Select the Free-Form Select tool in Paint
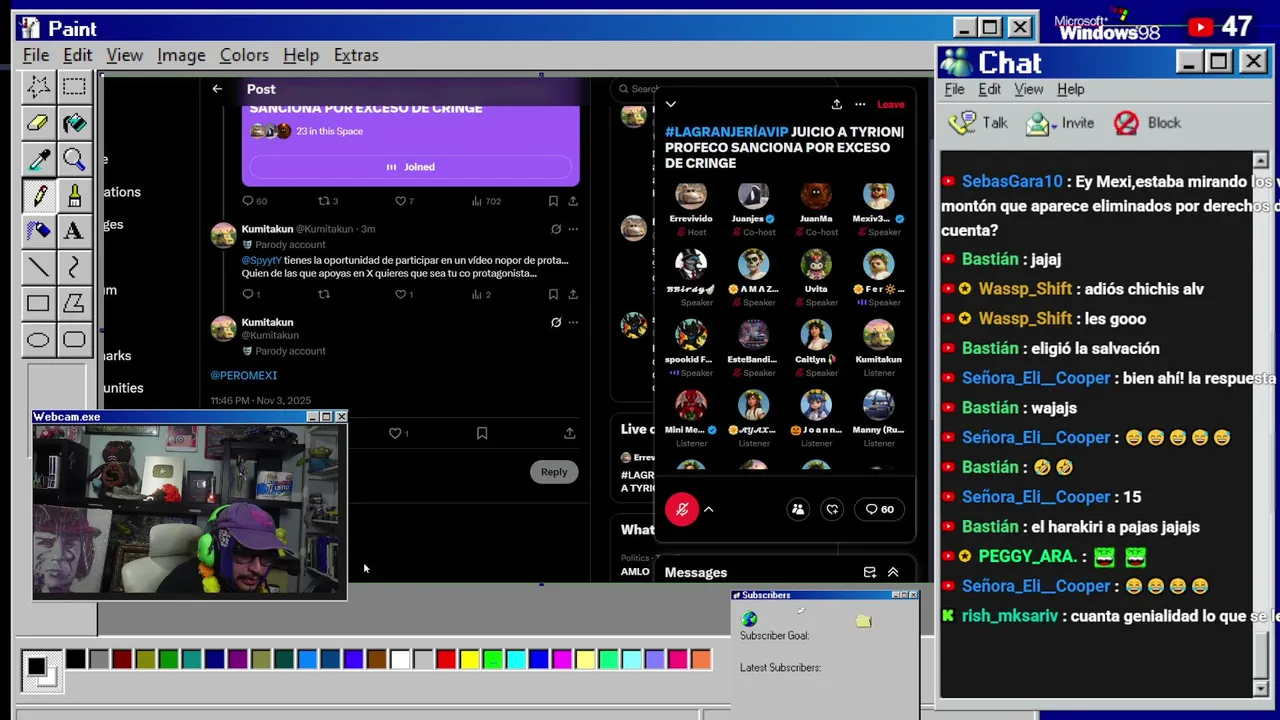1280x720 pixels. (38, 86)
